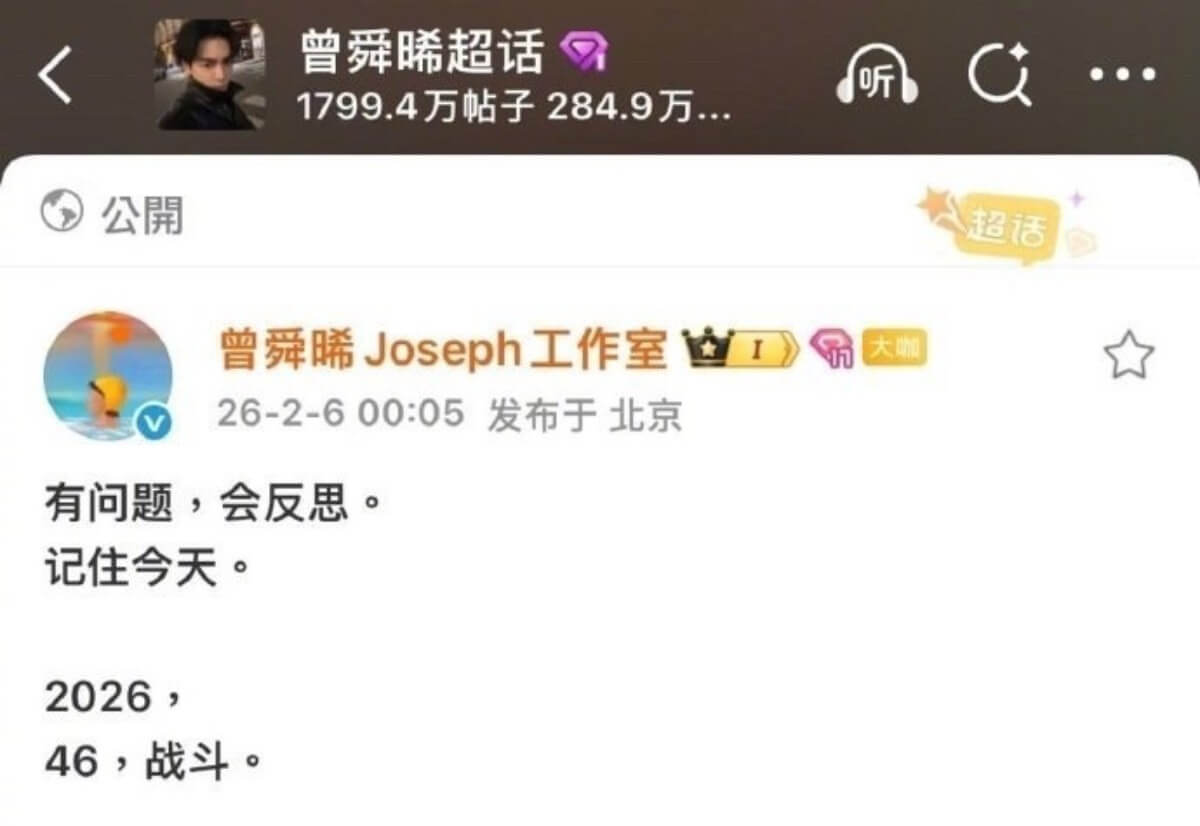Open the 曾舜晞超话 topic avatar thumbnail
The image size is (1200, 826).
click(211, 75)
